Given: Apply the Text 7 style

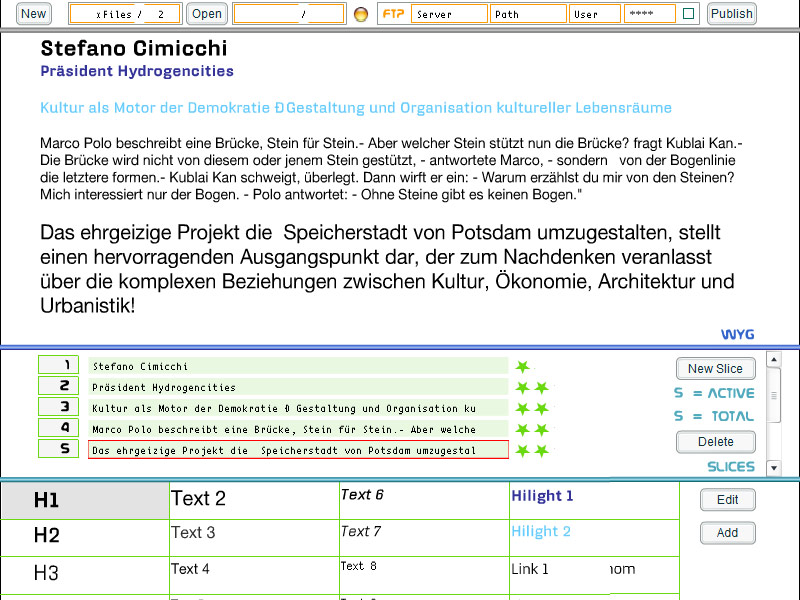Looking at the screenshot, I should [424, 538].
